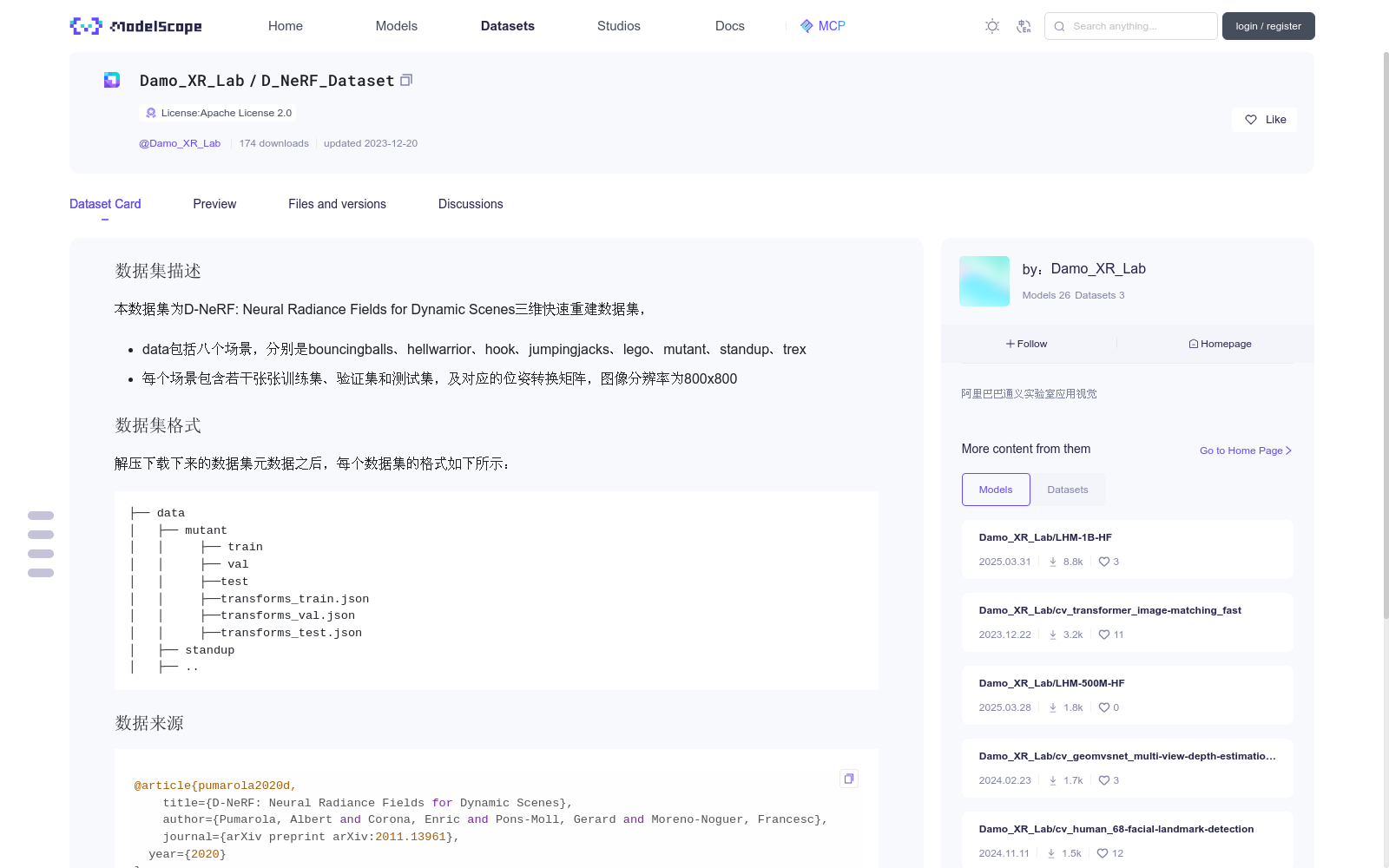This screenshot has height=868, width=1389.
Task: Click download icon on facial-landmark-detection card
Action: [1051, 853]
